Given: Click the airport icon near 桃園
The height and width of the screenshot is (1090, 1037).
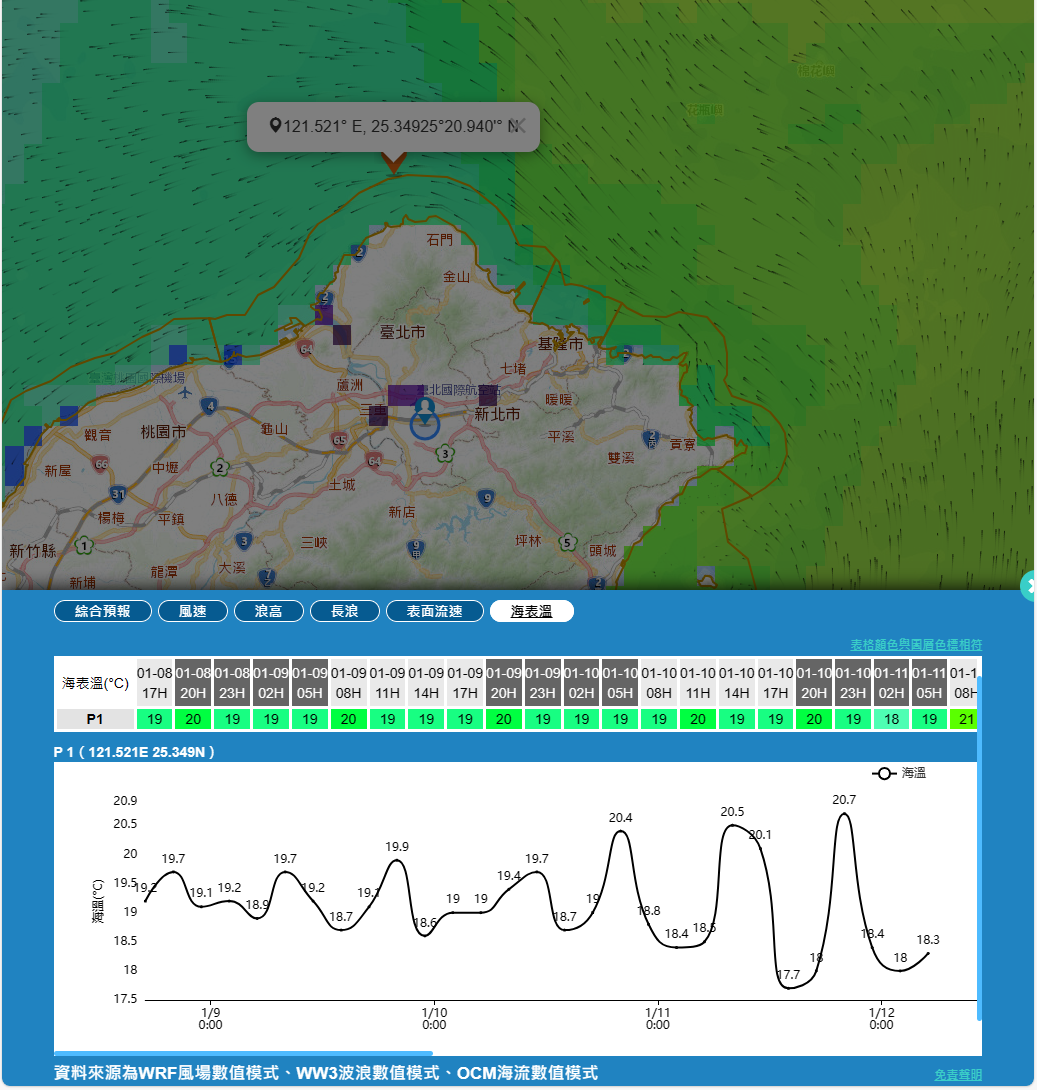Looking at the screenshot, I should 185,392.
